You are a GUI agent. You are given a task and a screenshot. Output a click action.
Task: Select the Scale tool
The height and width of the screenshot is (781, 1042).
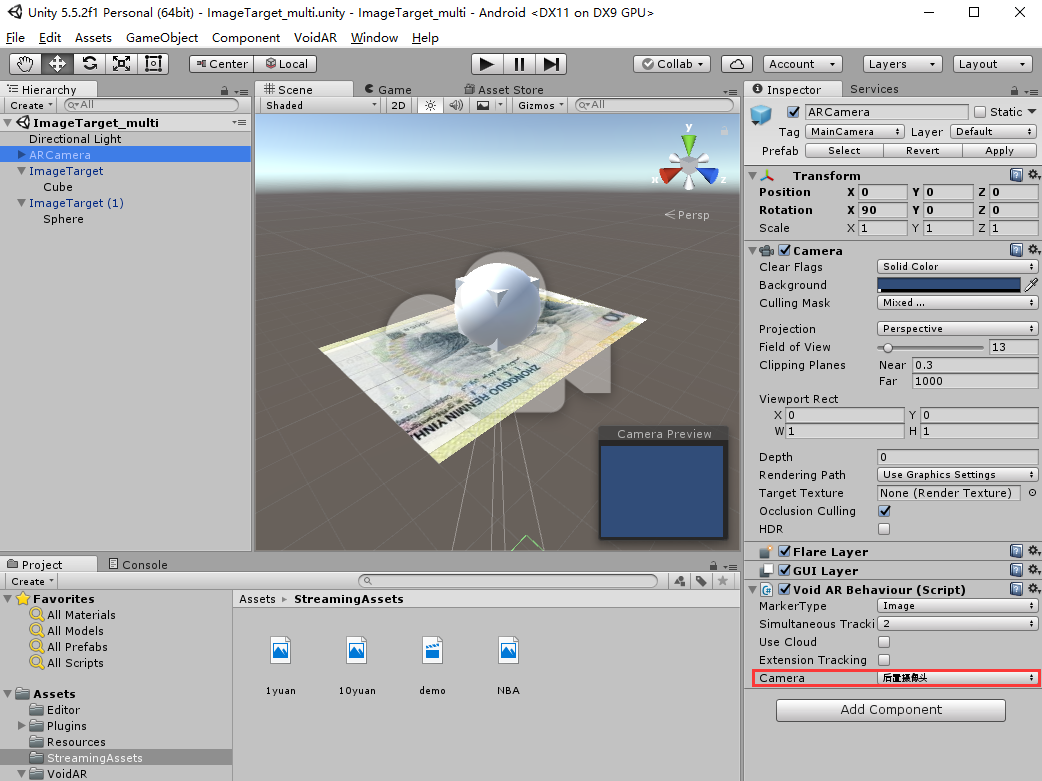121,64
